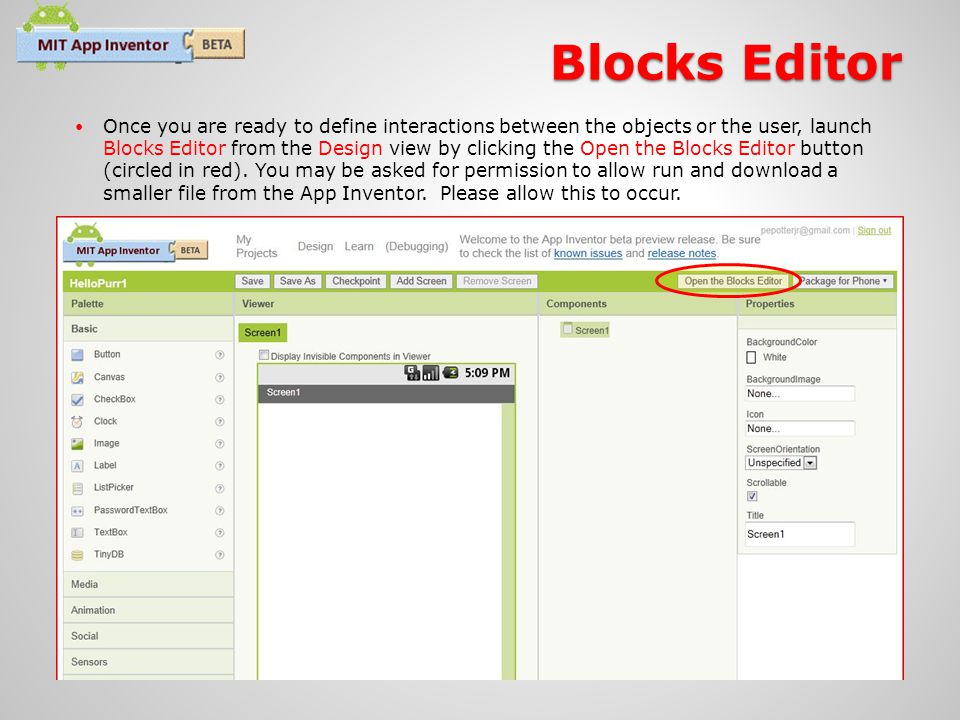960x720 pixels.
Task: Open help icon next to ListPicker
Action: tap(220, 489)
